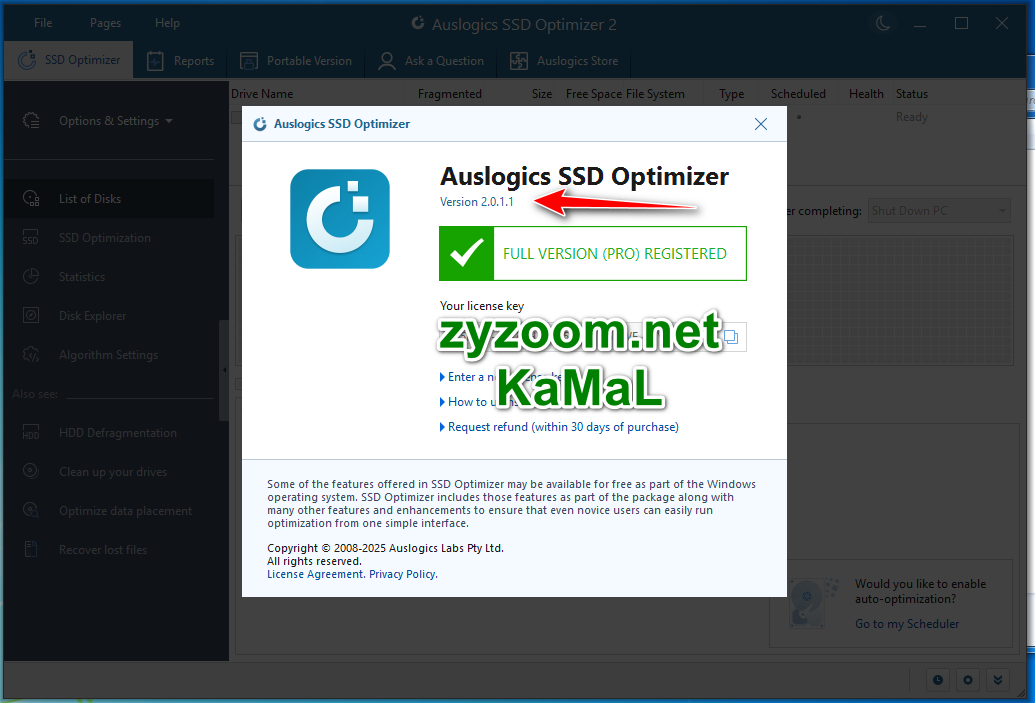The image size is (1035, 703).
Task: Switch to the Reports tab
Action: point(180,61)
